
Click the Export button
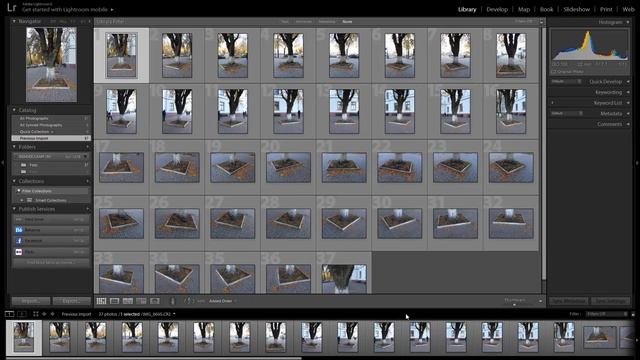pyautogui.click(x=71, y=301)
